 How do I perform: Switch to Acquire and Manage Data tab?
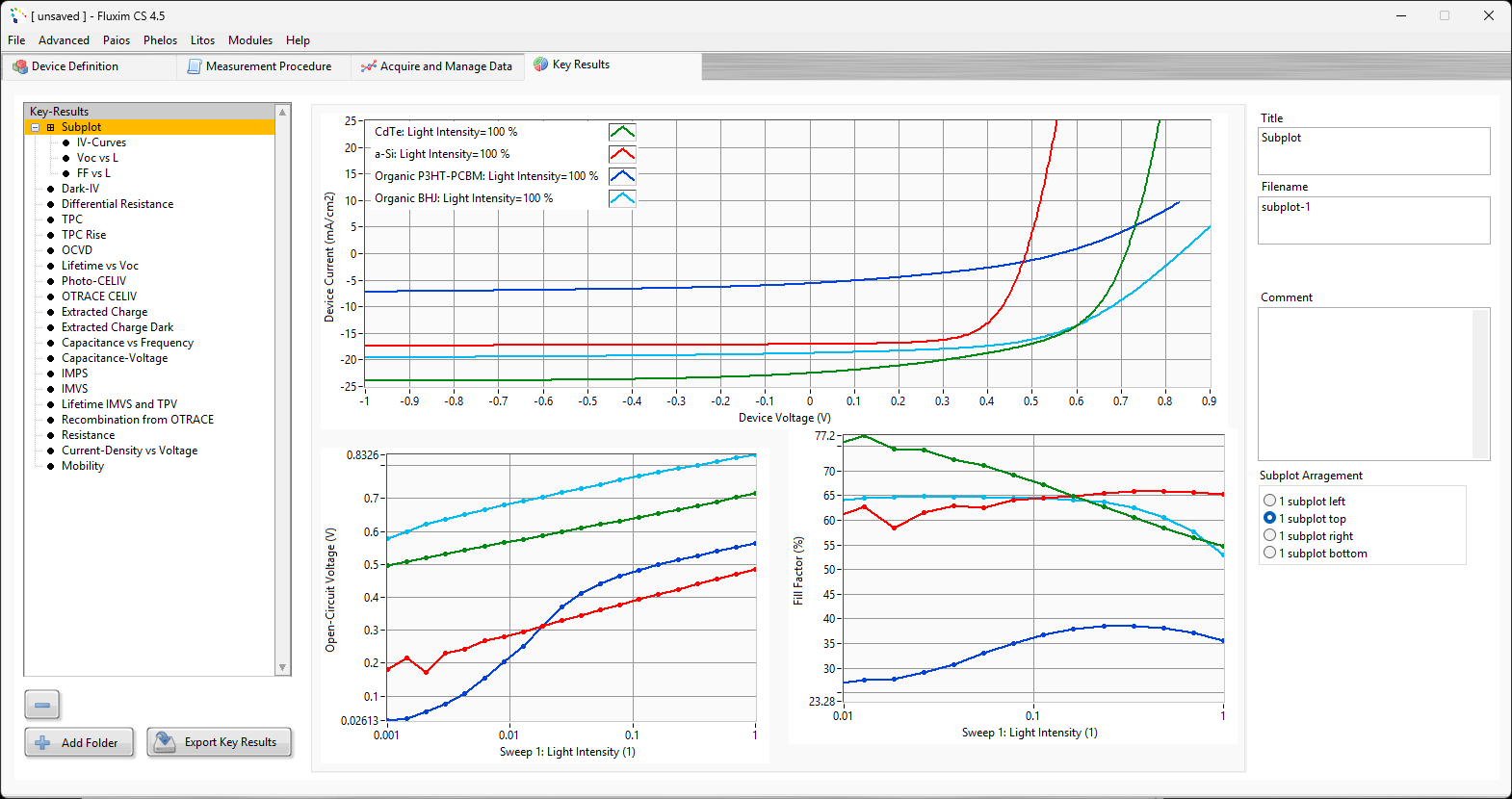tap(437, 66)
